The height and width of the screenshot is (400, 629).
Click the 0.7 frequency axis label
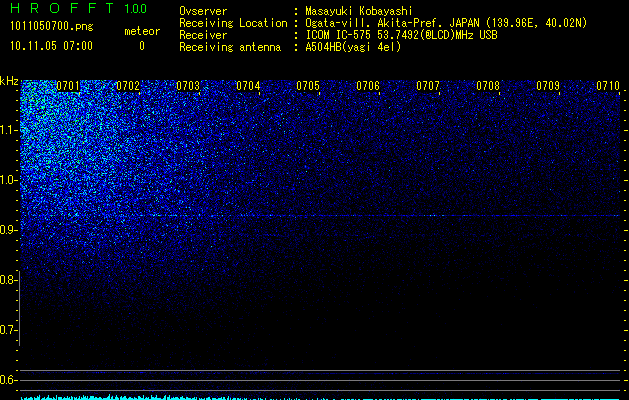8,330
